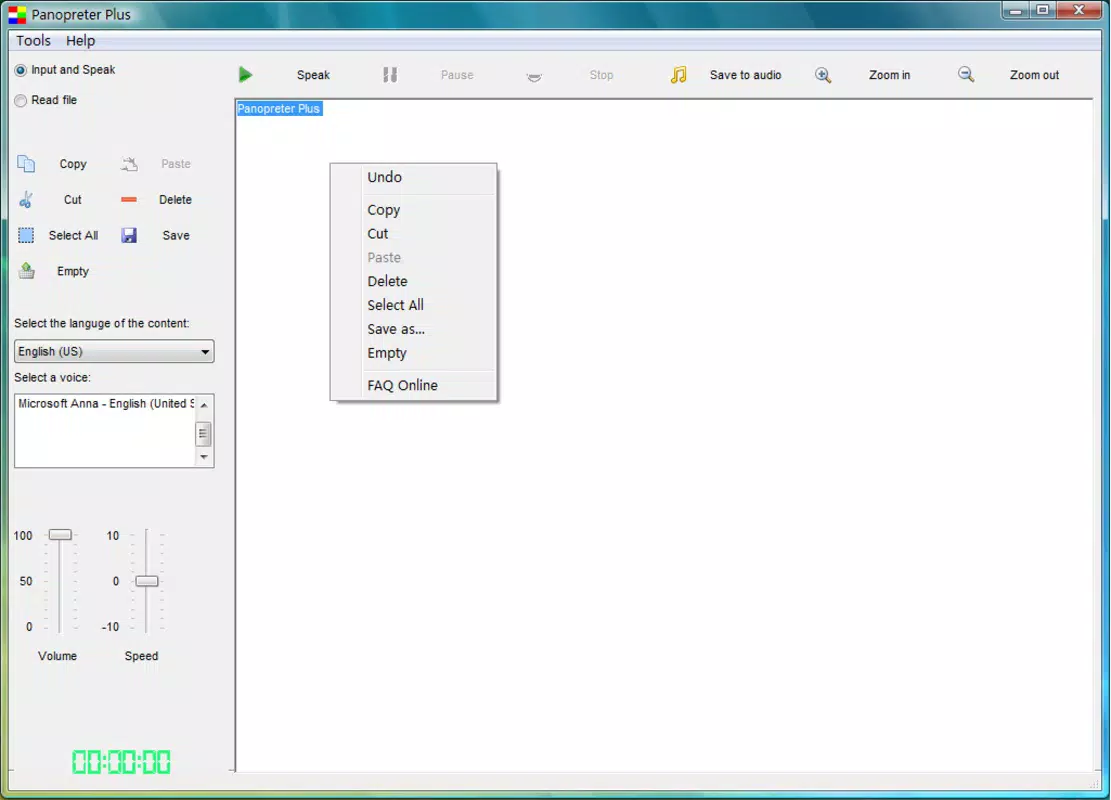This screenshot has height=800, width=1111.
Task: Click the sidebar Save text button
Action: coord(176,235)
